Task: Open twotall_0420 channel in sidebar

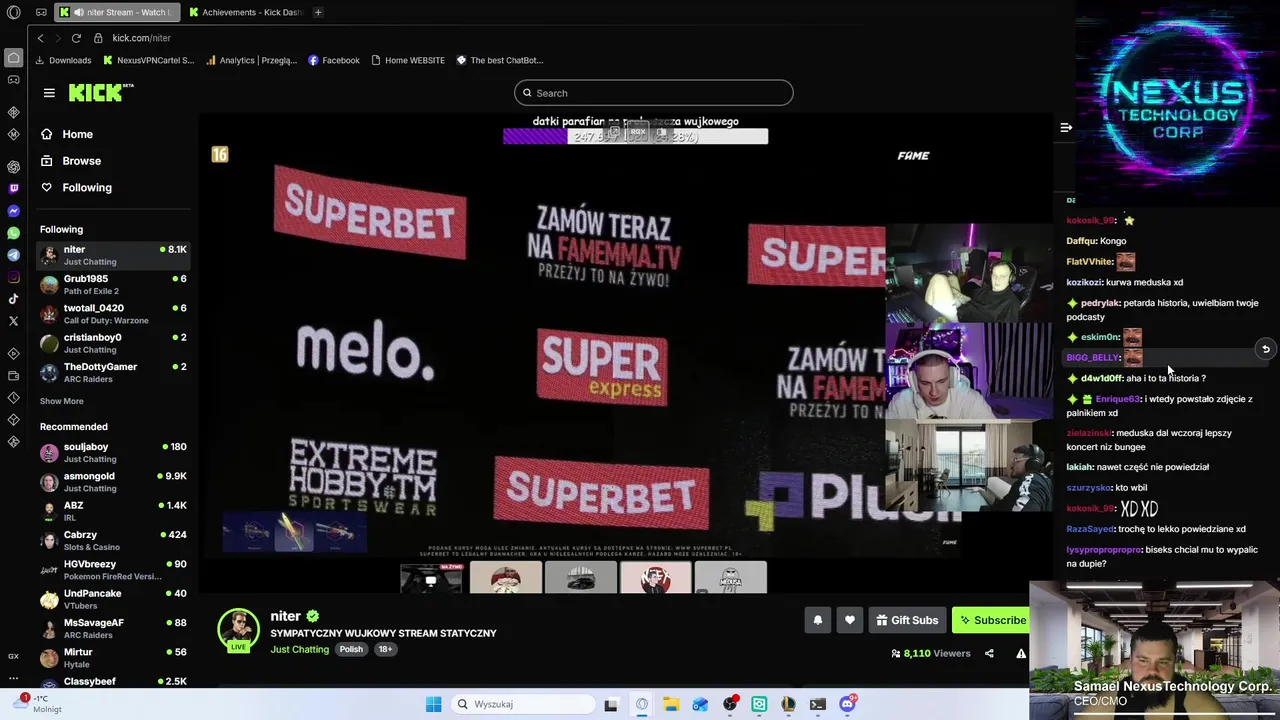Action: [113, 314]
